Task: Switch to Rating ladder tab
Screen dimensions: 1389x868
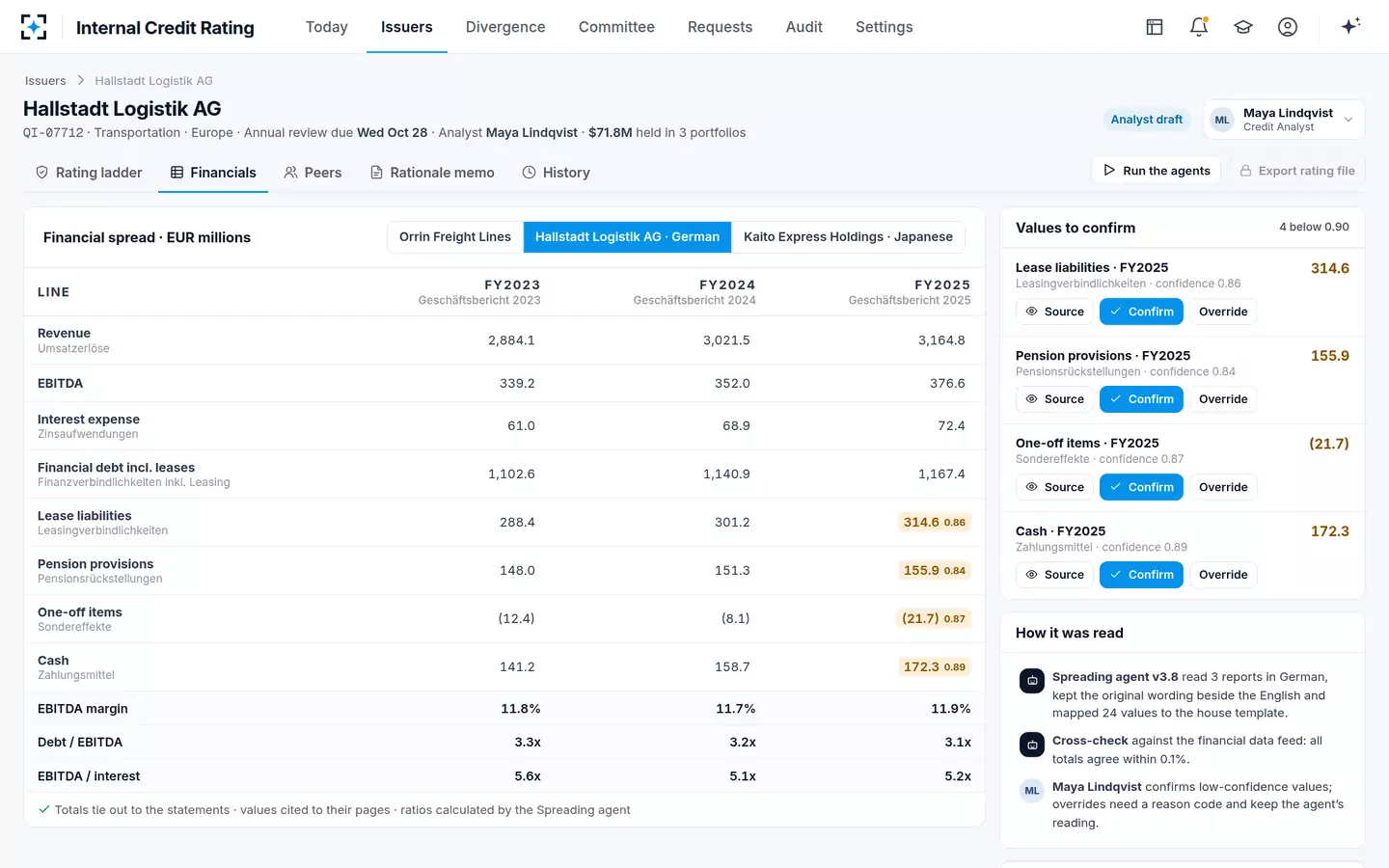Action: coord(89,173)
